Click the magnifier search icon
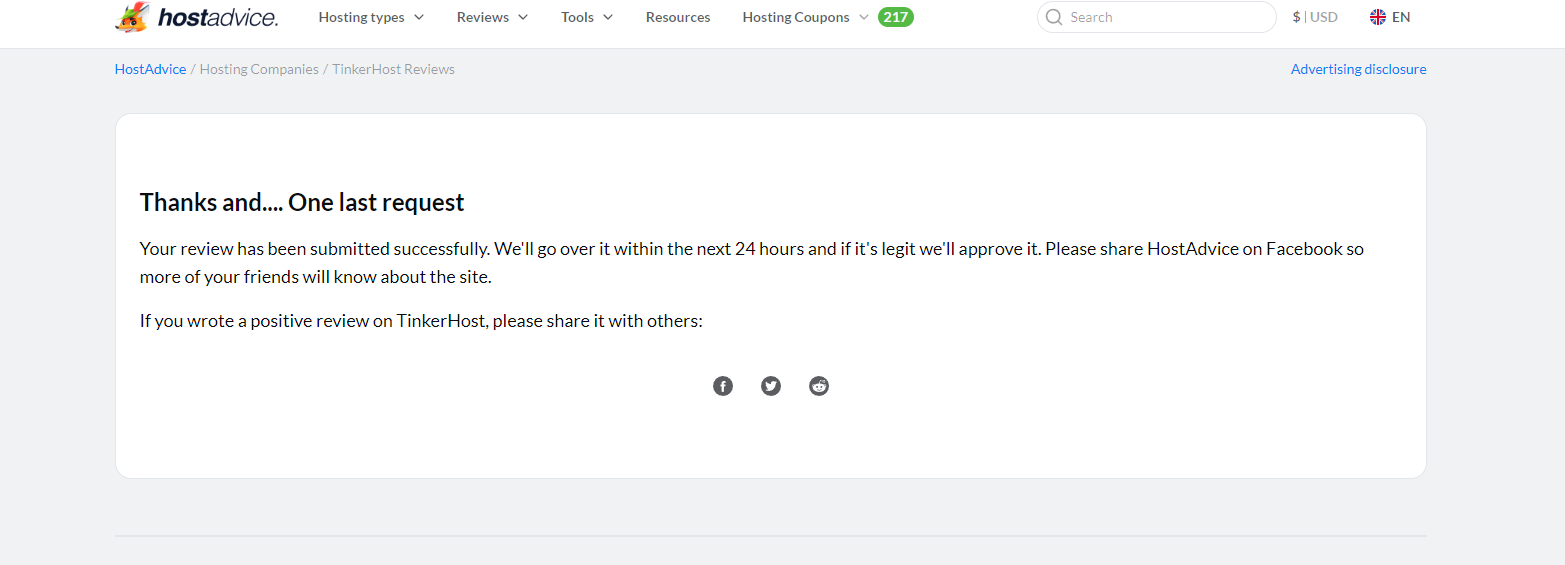Viewport: 1565px width, 565px height. click(x=1054, y=17)
